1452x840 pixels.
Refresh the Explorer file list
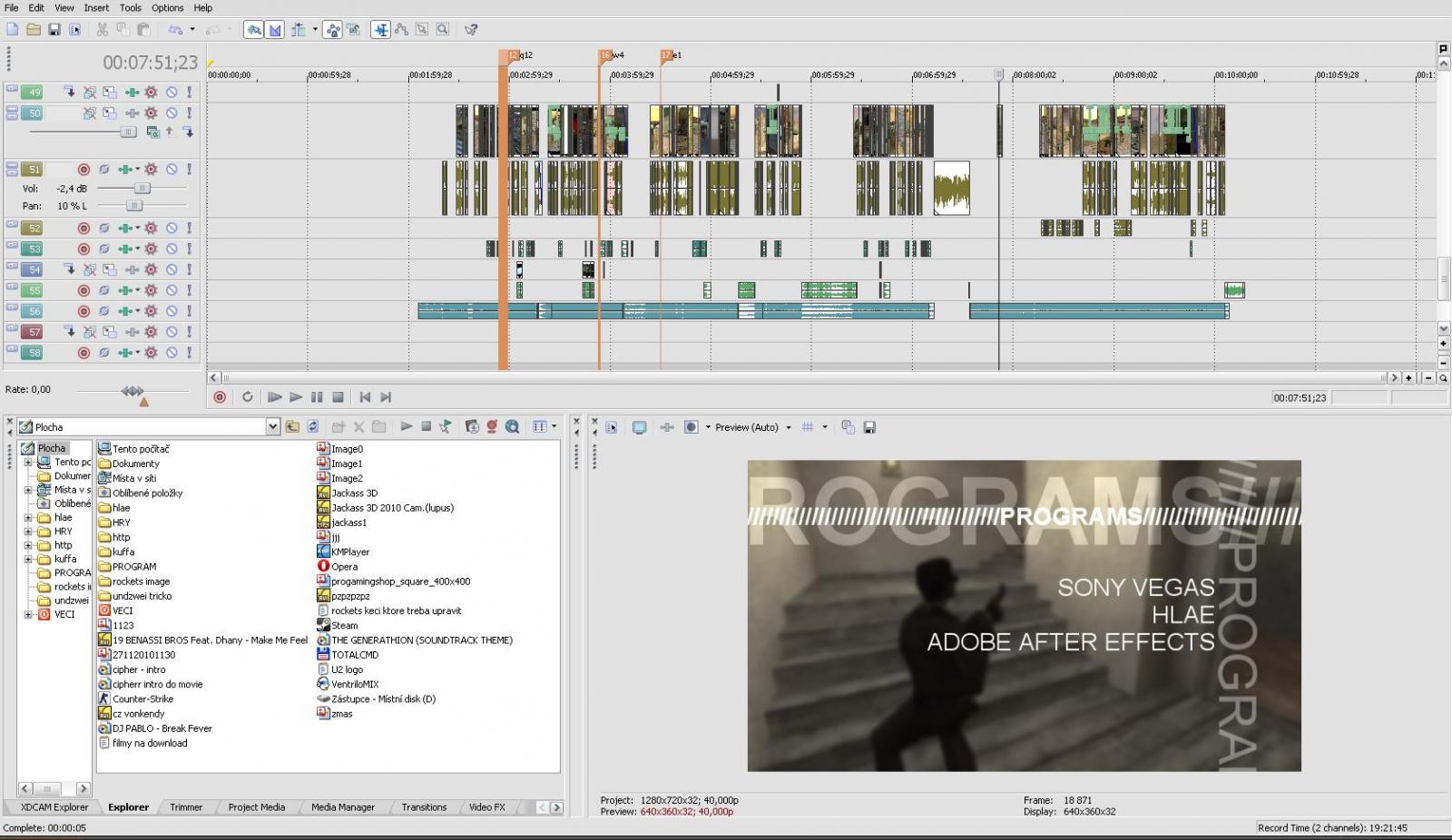click(x=313, y=427)
